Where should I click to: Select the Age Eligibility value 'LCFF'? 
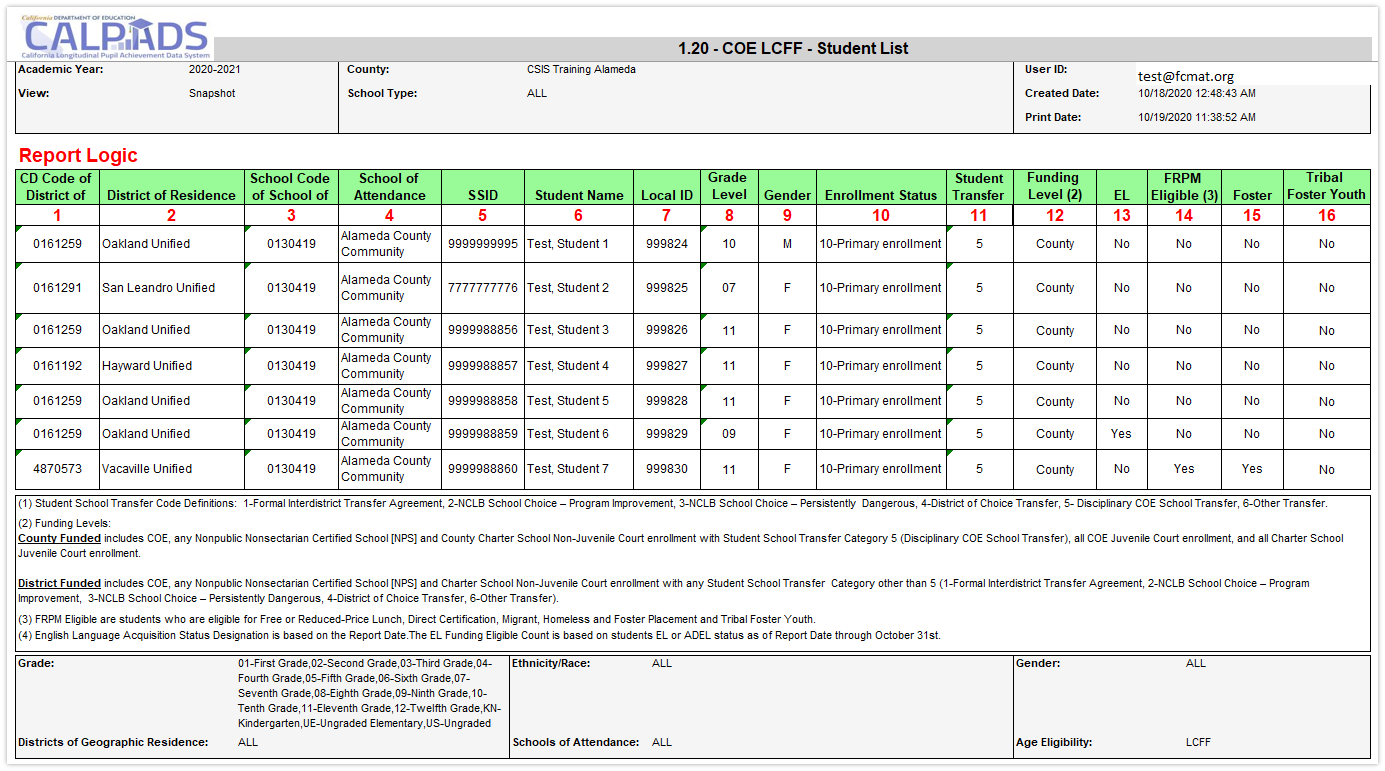click(1198, 743)
